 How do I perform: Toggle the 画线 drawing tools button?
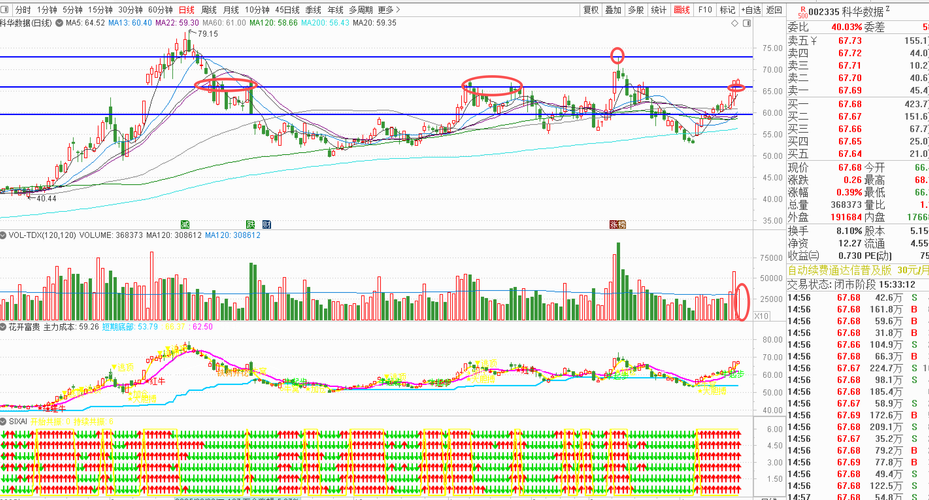tap(681, 9)
